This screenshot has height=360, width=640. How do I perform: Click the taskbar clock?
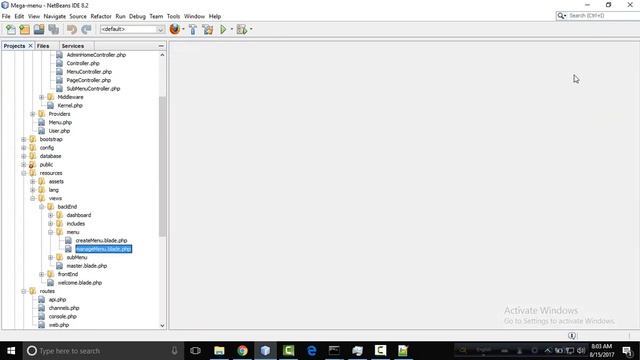click(x=602, y=351)
